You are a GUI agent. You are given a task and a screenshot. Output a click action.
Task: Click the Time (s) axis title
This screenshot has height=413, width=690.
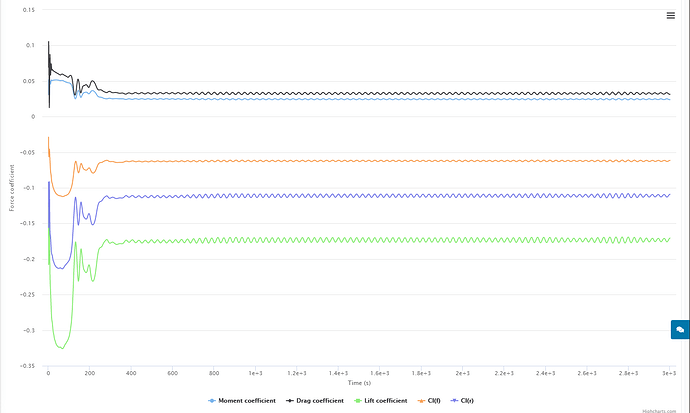click(359, 383)
